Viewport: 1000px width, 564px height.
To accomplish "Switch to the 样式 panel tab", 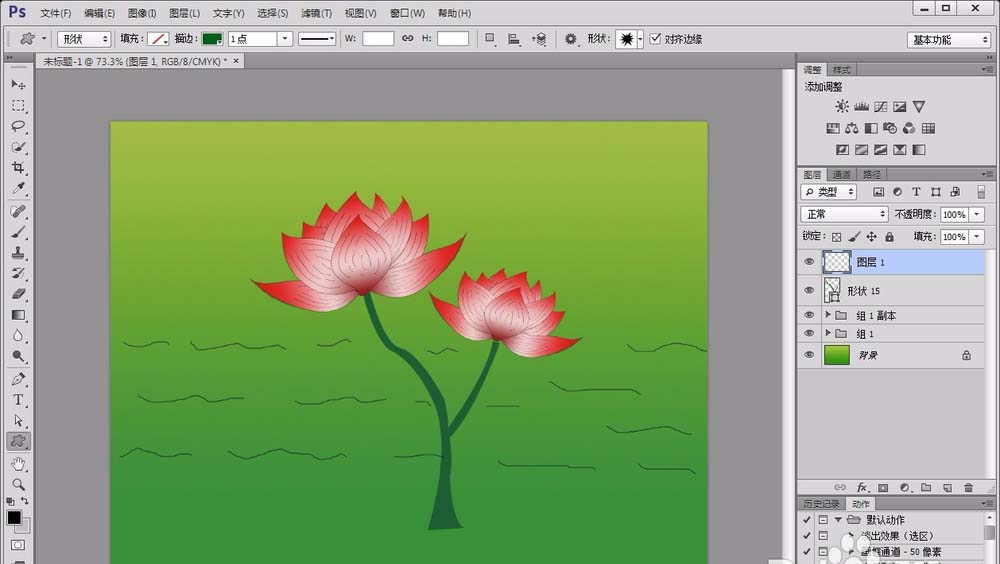I will tap(842, 70).
